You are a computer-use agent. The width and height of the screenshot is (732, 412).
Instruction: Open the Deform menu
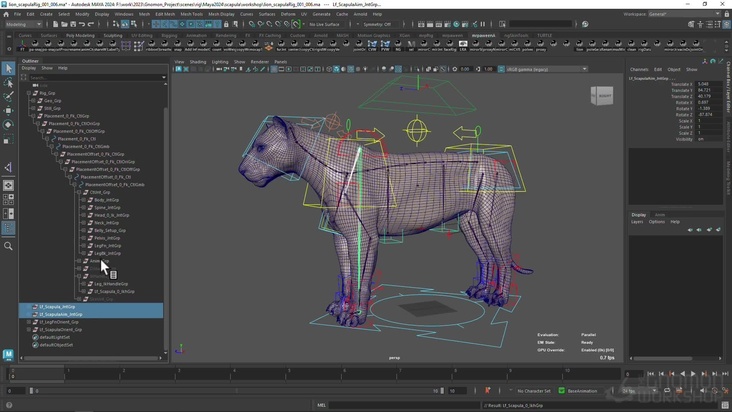[x=288, y=14]
